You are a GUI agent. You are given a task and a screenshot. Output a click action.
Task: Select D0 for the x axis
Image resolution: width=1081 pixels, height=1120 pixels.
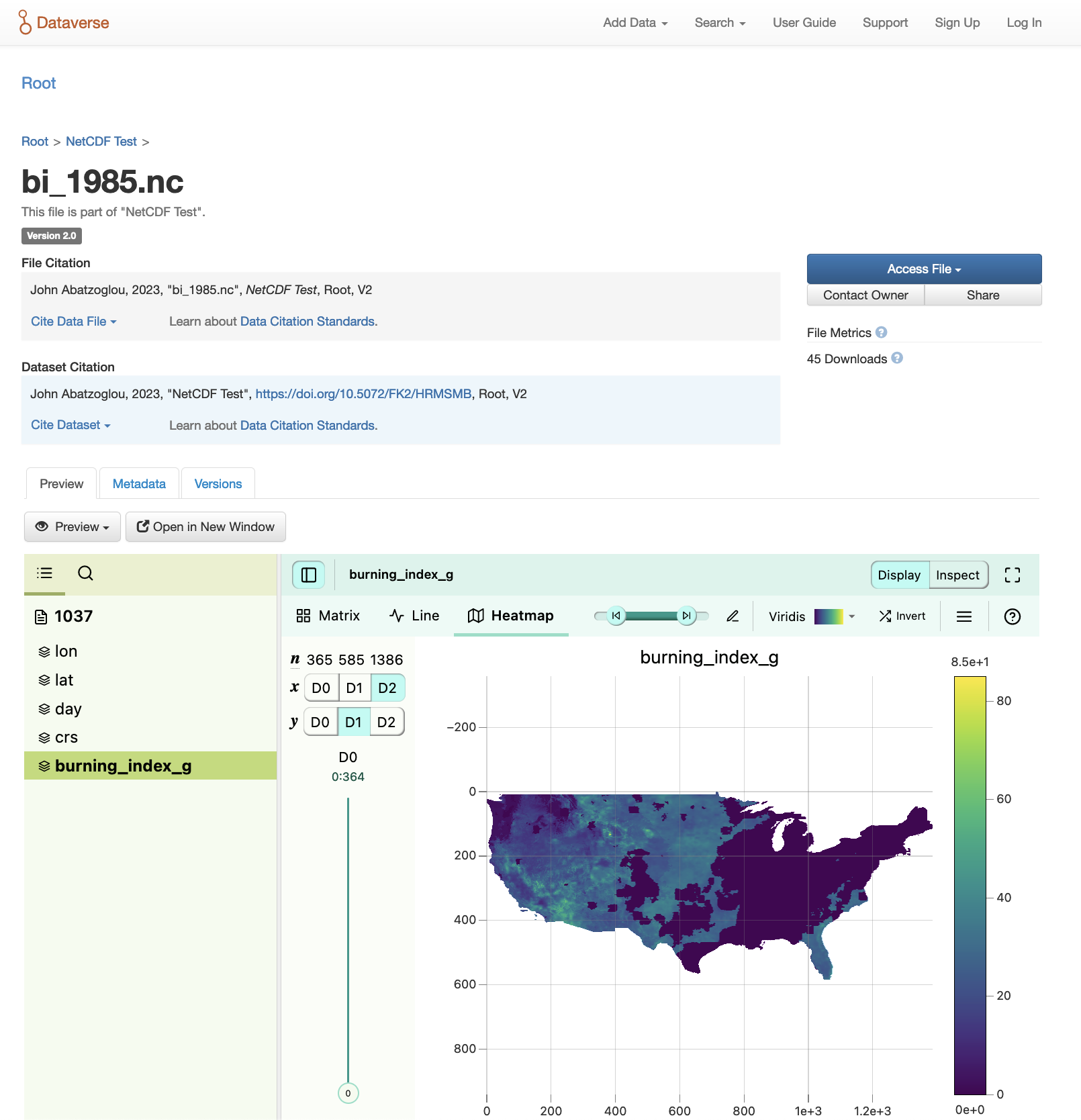(x=321, y=688)
